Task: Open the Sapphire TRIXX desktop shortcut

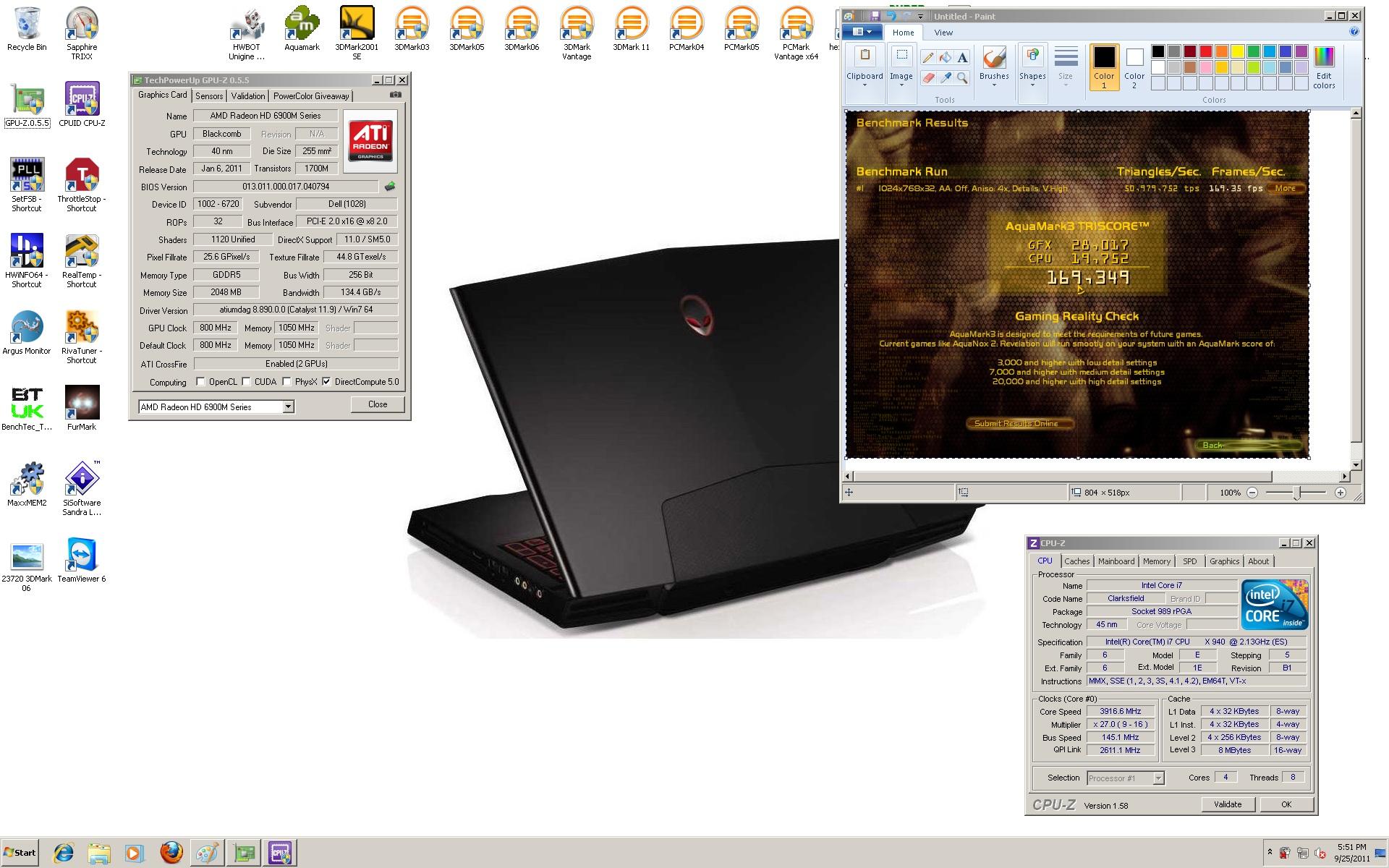Action: click(x=82, y=33)
